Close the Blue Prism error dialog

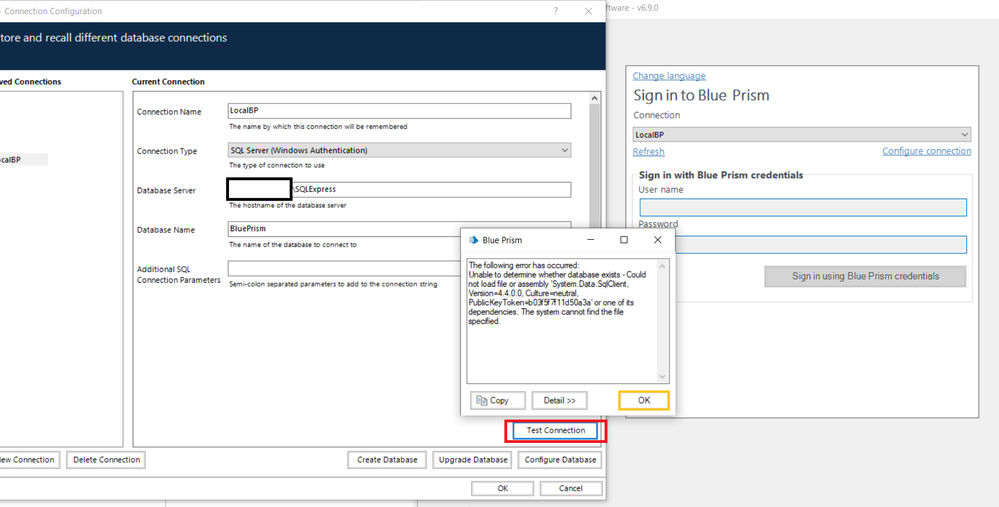tap(658, 240)
